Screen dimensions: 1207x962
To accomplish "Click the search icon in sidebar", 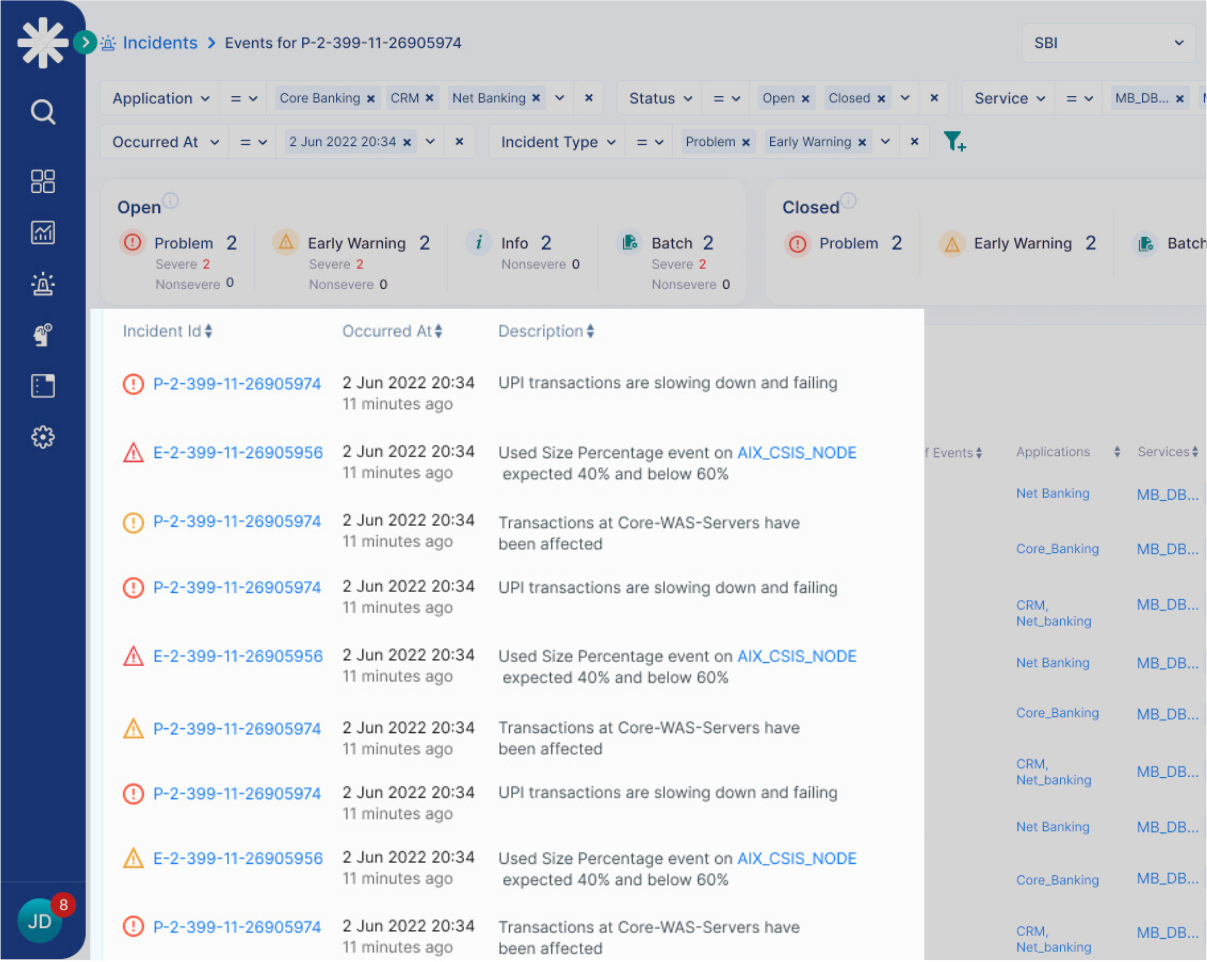I will [43, 111].
